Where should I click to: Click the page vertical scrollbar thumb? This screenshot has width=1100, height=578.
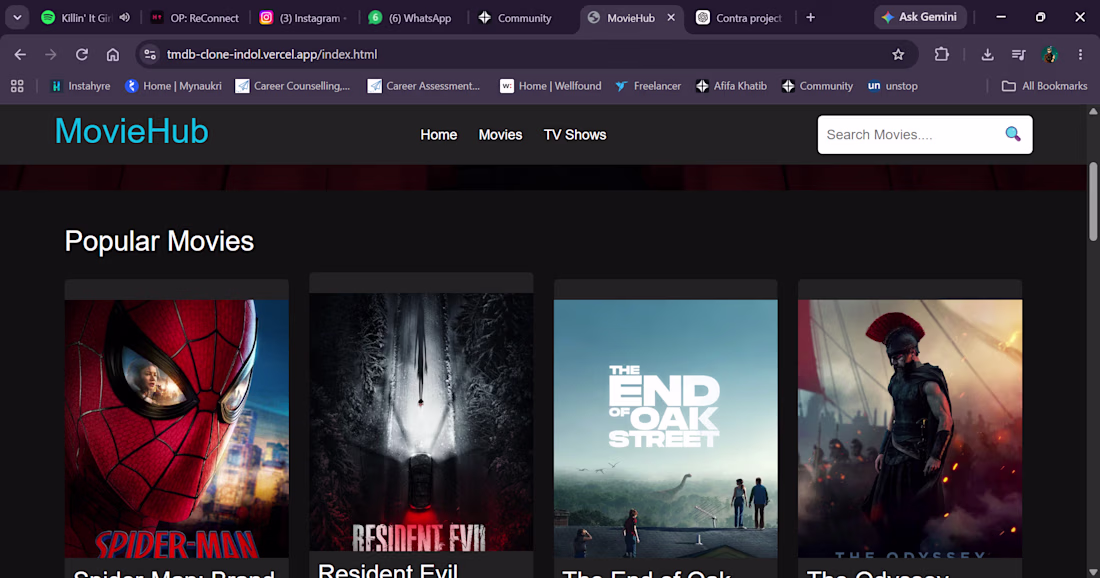click(x=1093, y=202)
